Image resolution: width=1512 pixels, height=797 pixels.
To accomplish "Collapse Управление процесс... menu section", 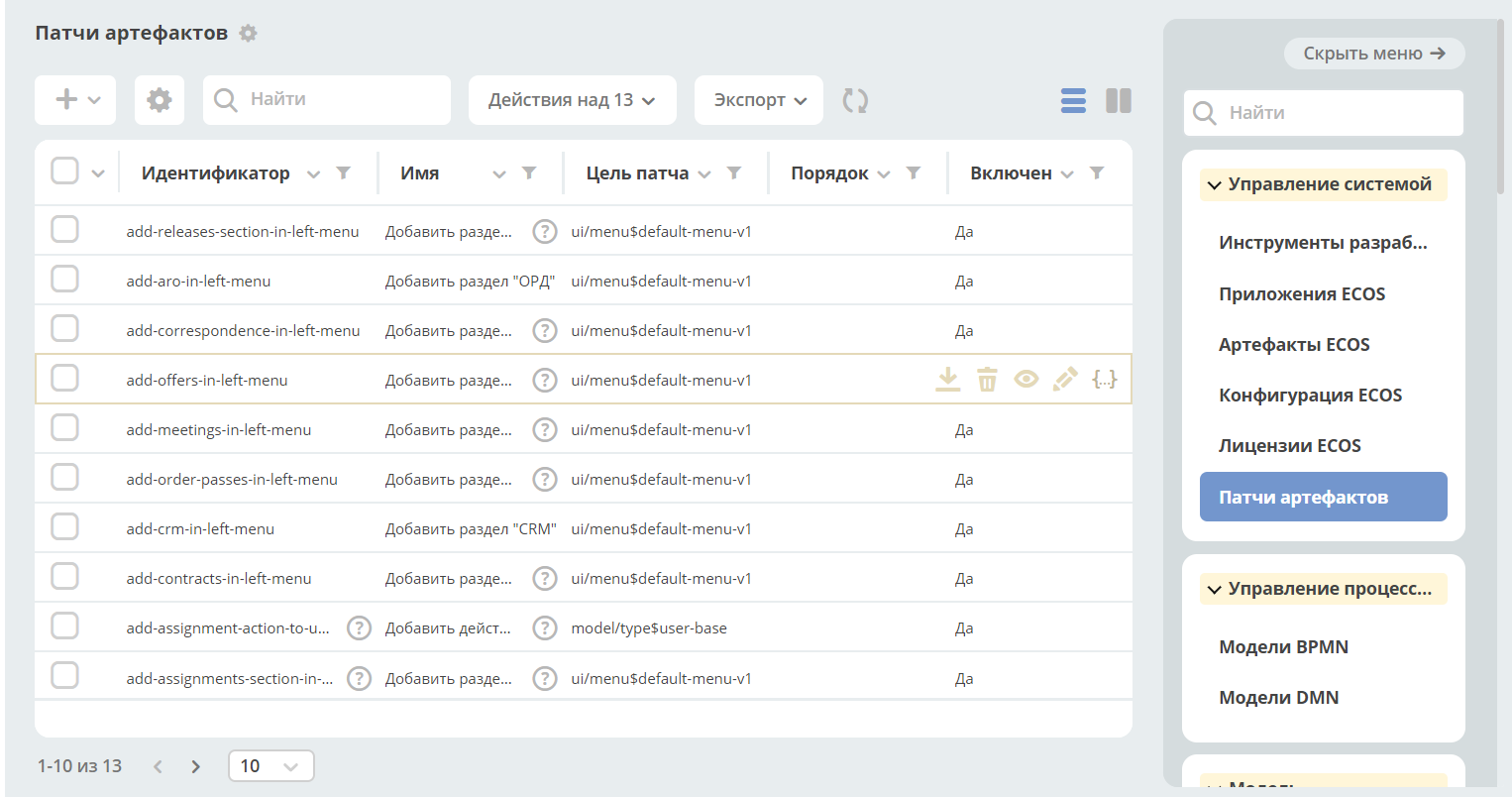I will click(x=1324, y=589).
